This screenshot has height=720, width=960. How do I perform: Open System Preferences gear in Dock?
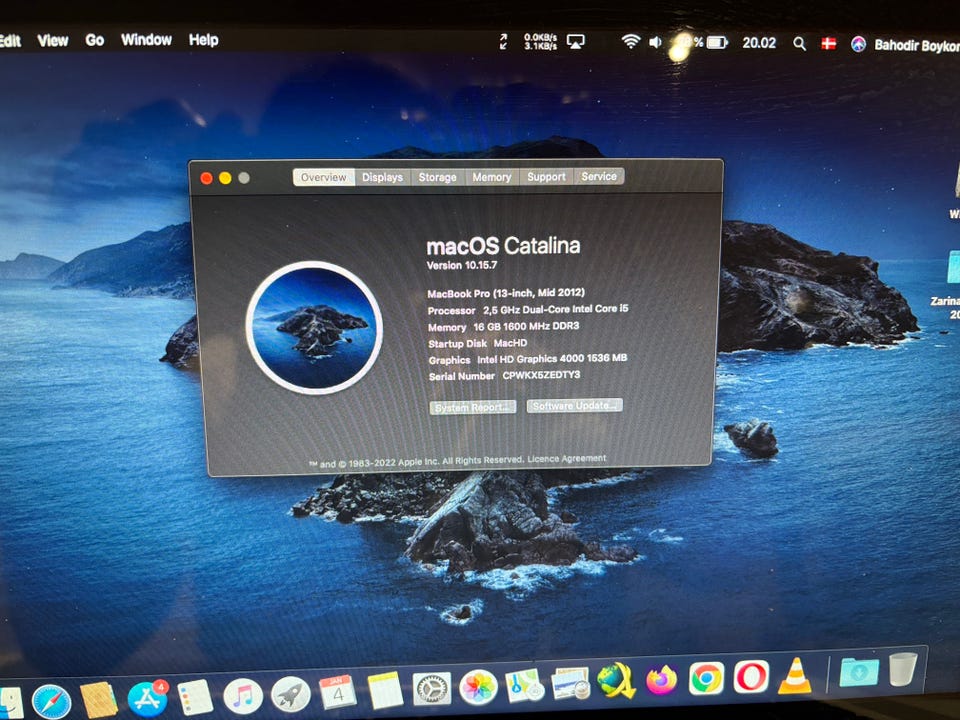(432, 689)
